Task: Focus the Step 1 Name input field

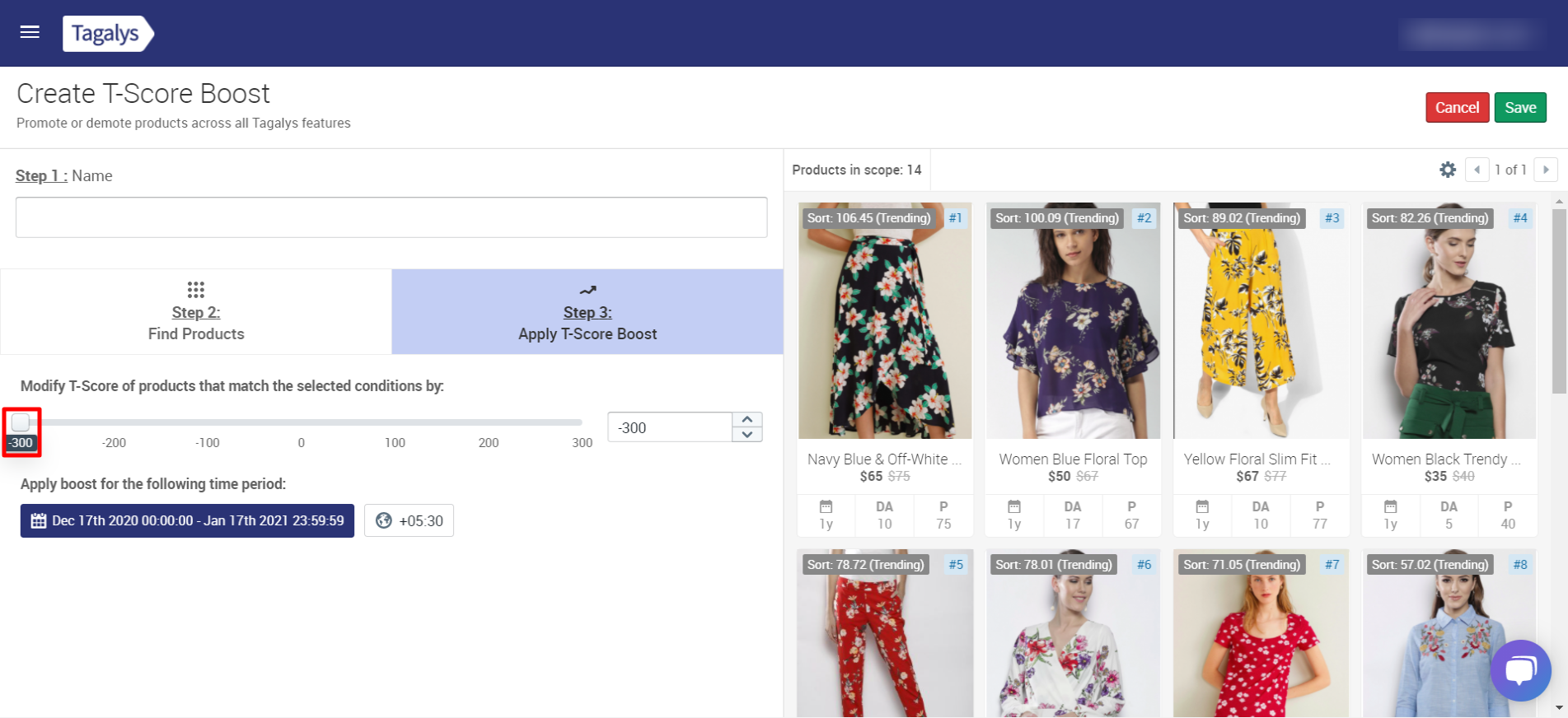Action: [x=391, y=217]
